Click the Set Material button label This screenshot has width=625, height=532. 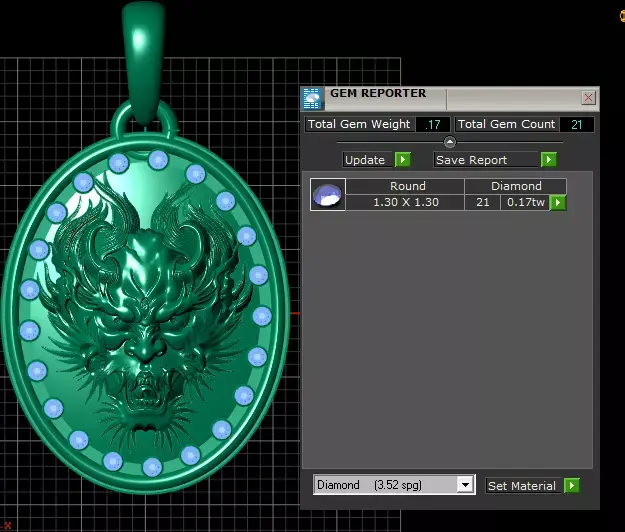tap(522, 486)
